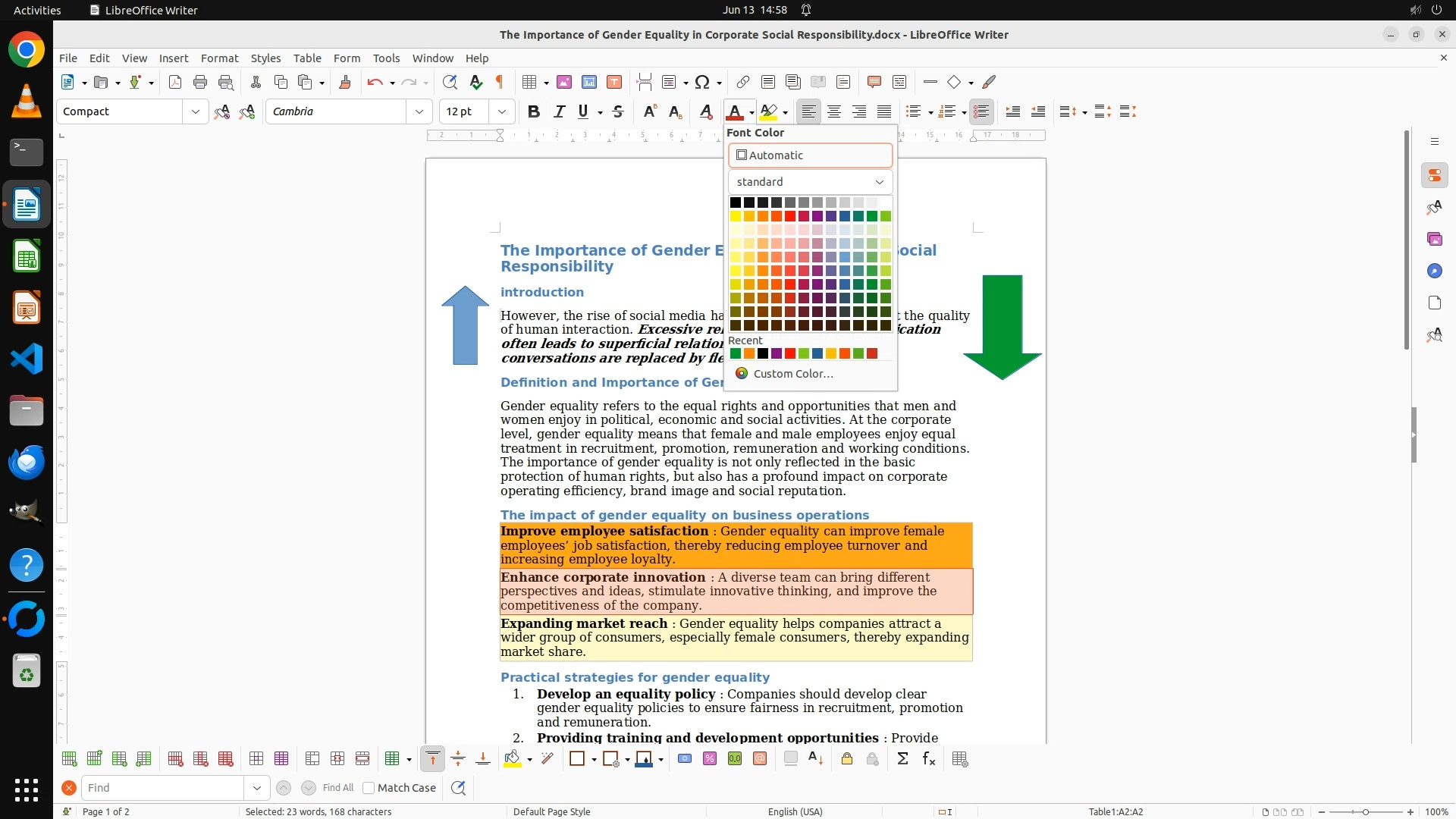Open Custom Color dialog
The image size is (1456, 819).
(792, 373)
